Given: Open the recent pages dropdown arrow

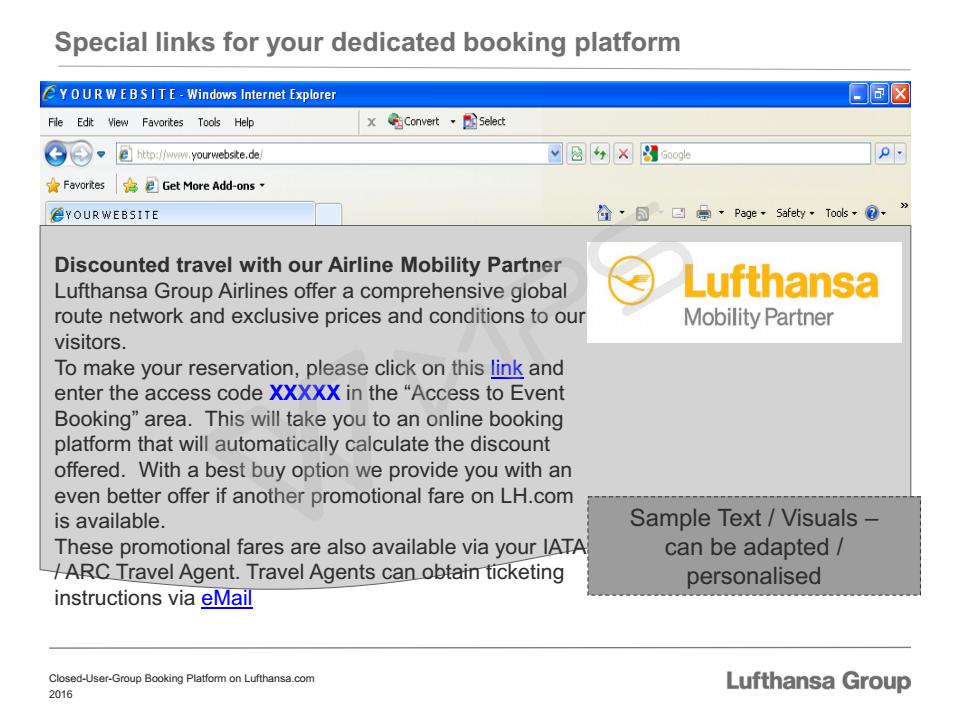Looking at the screenshot, I should tap(101, 154).
